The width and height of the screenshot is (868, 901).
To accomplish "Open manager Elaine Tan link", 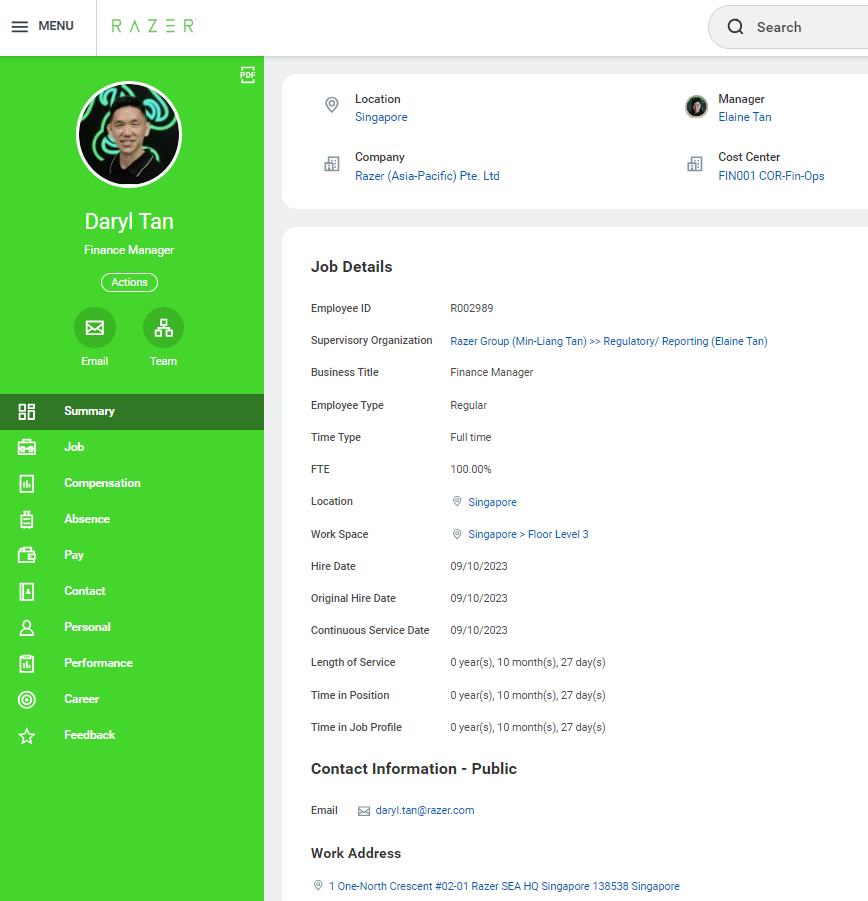I will pyautogui.click(x=744, y=117).
